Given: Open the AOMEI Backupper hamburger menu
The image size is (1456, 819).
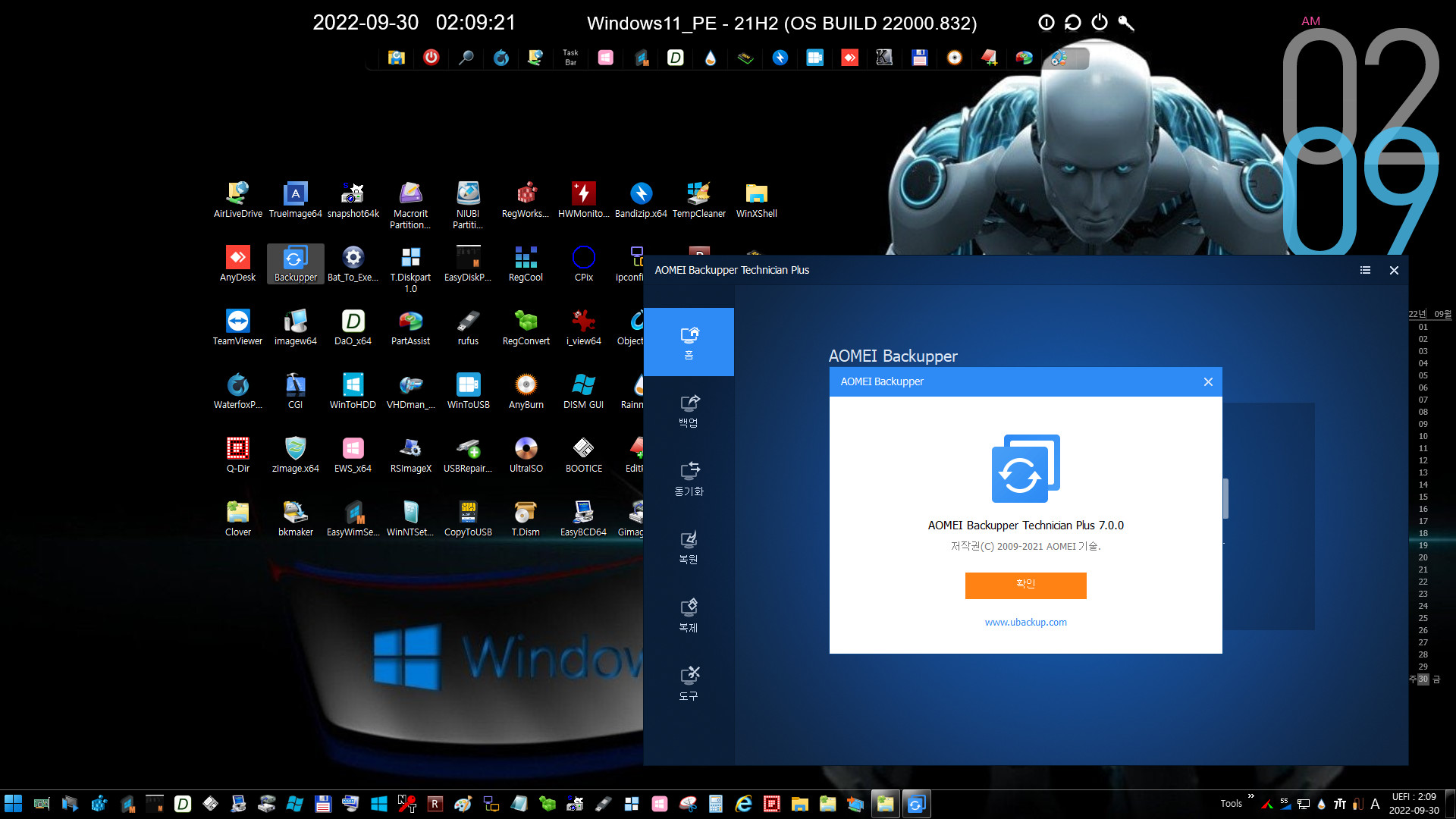Looking at the screenshot, I should pyautogui.click(x=1365, y=270).
